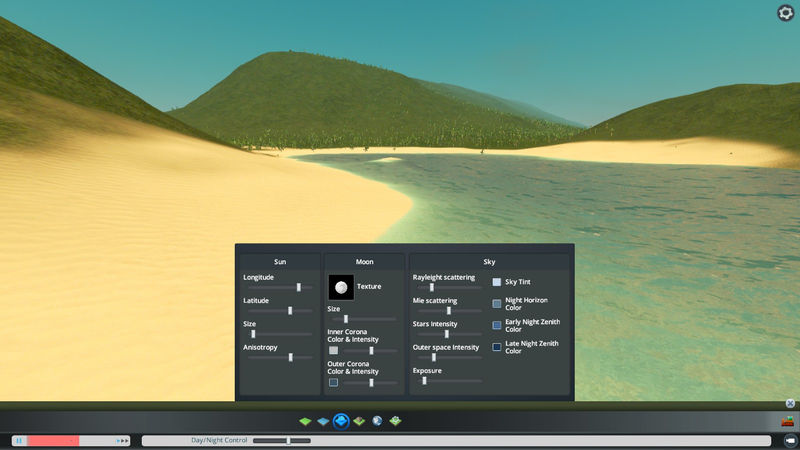Click the Day/Night Control slider
The width and height of the screenshot is (800, 450).
pos(288,440)
